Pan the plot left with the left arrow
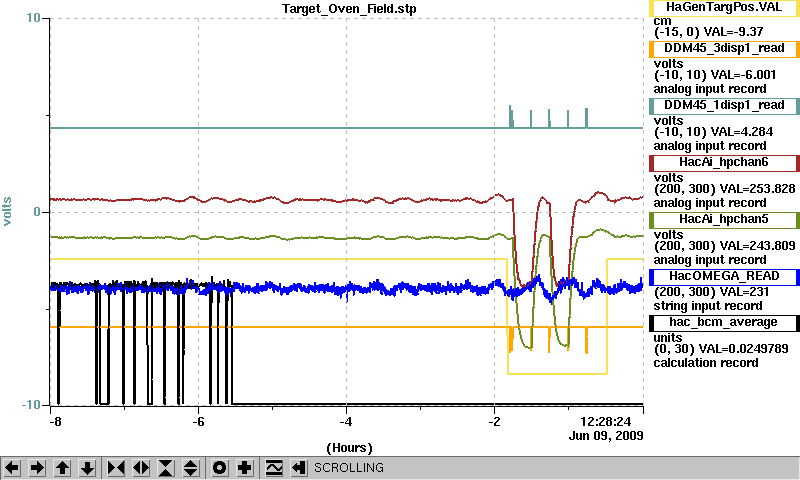 pos(12,468)
